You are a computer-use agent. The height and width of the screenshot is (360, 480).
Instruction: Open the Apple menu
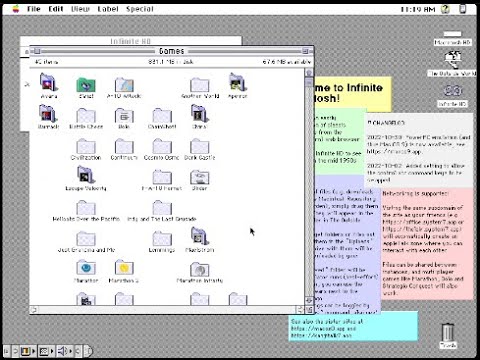(15, 9)
